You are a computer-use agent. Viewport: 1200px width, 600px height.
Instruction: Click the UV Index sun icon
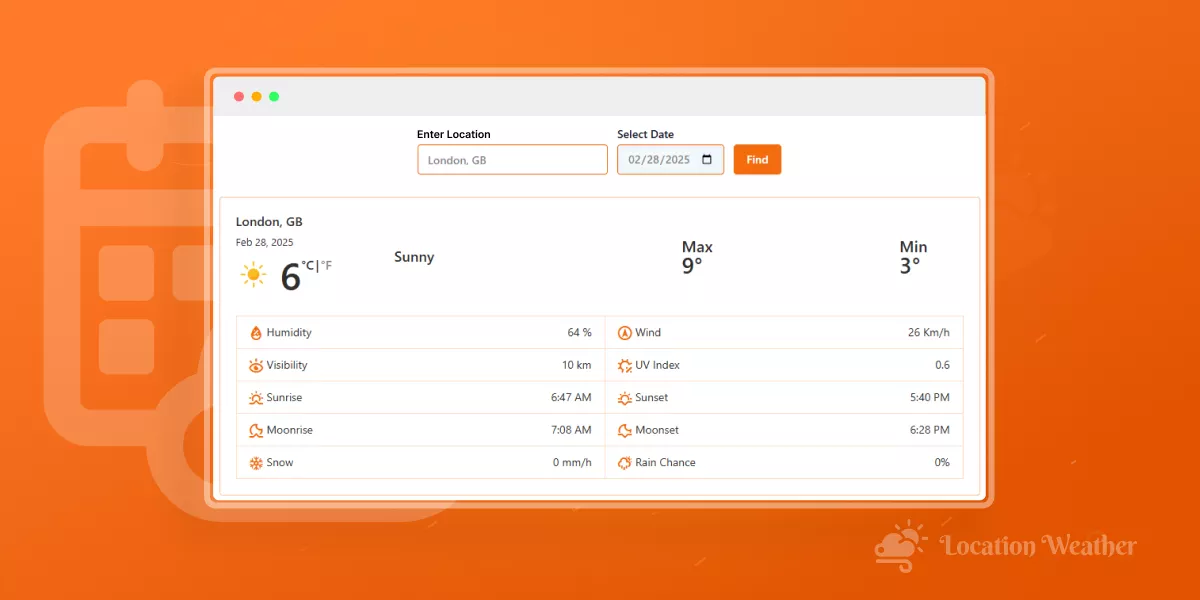coord(626,364)
